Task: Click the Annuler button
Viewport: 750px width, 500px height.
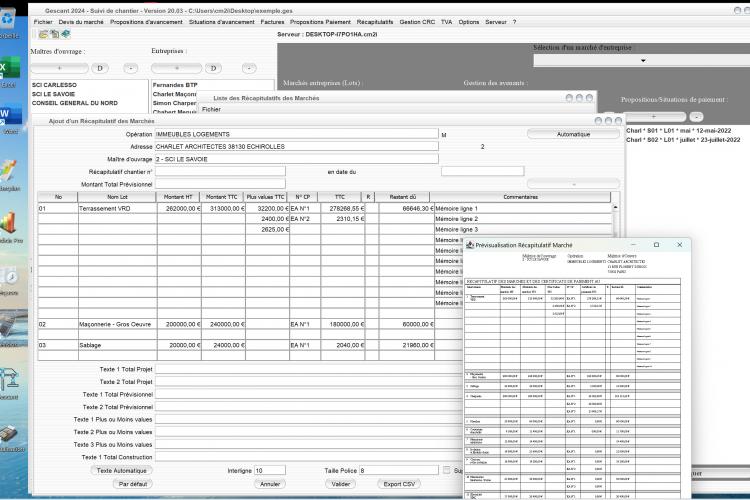Action: click(270, 484)
